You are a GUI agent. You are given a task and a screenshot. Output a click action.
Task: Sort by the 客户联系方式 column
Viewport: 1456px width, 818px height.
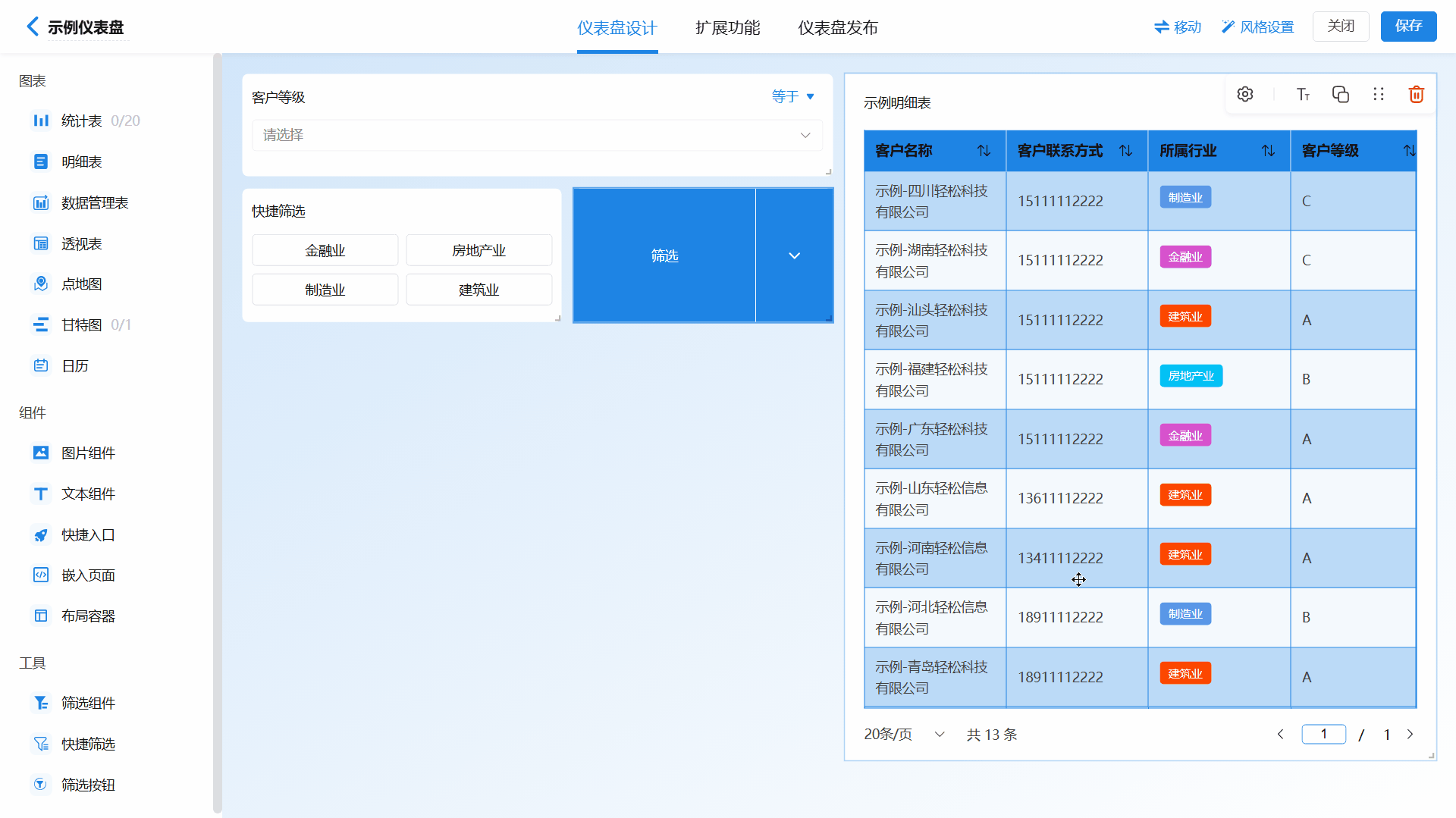tap(1126, 151)
